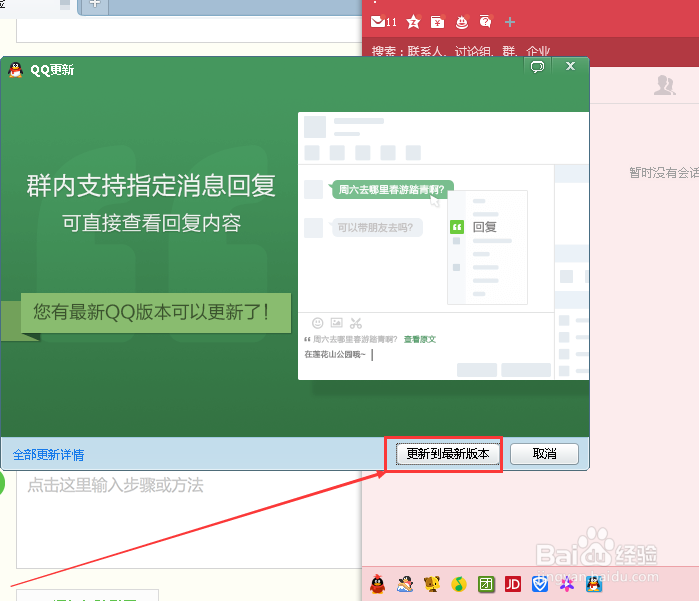Launch the red-hat QQ penguin app icon
Viewport: 699px width, 601px height.
pyautogui.click(x=378, y=584)
